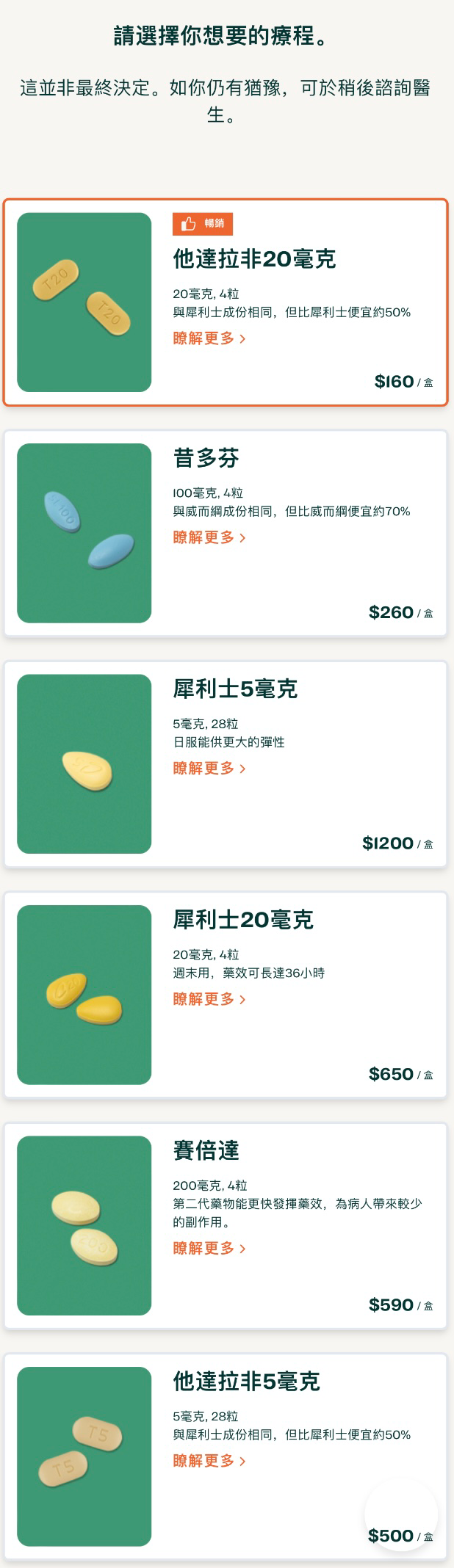454x1568 pixels.
Task: Open the 賽倍達 pale yellow pills image
Action: tap(84, 1226)
